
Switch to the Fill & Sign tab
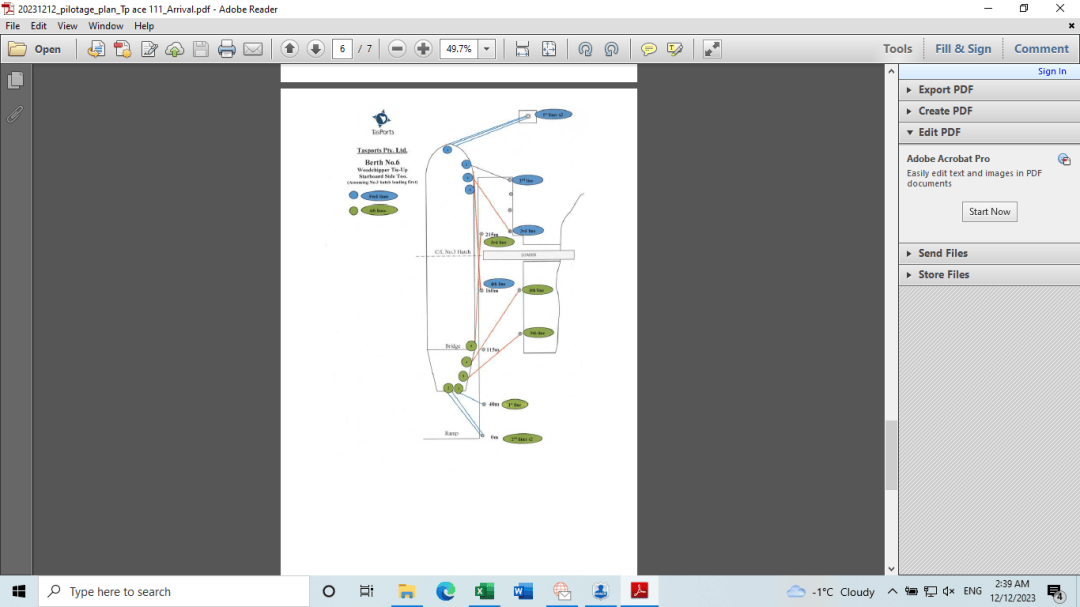pyautogui.click(x=962, y=49)
